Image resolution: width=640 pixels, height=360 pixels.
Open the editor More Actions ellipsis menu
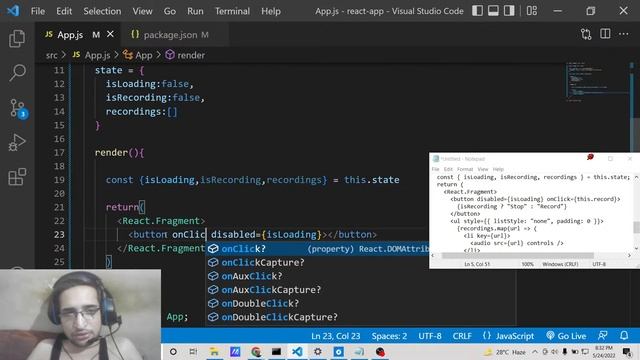point(624,34)
